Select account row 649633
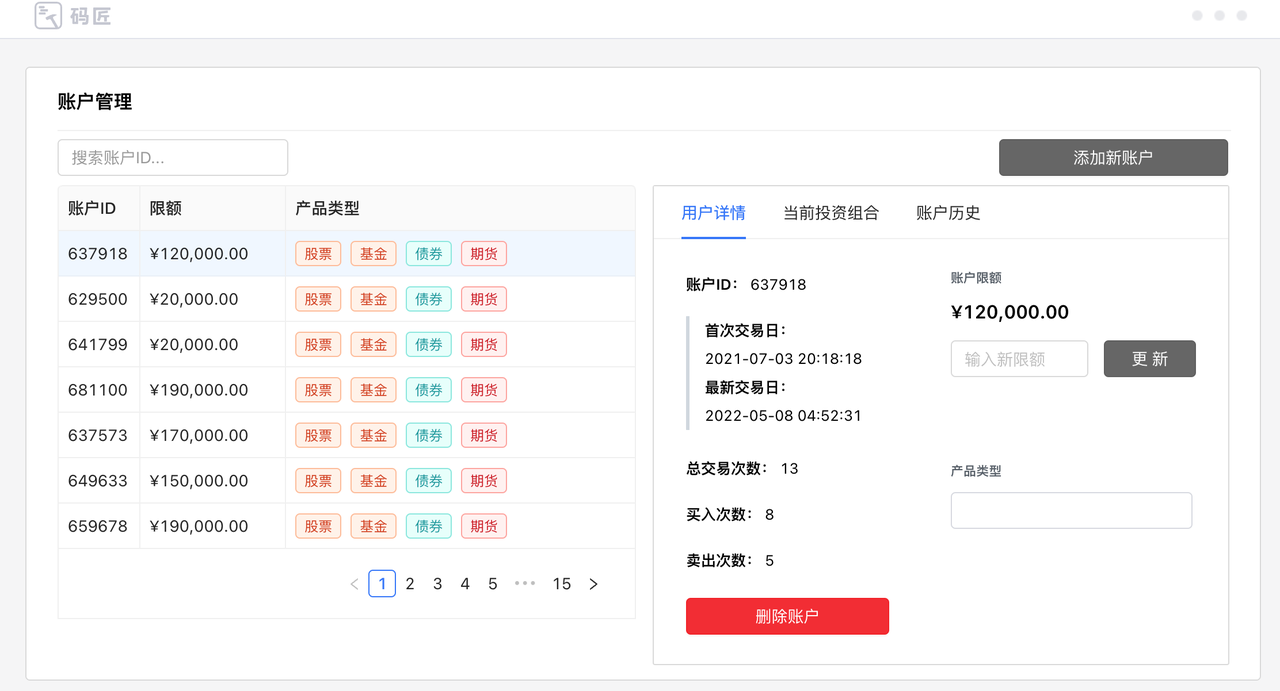The width and height of the screenshot is (1280, 691). coord(347,481)
